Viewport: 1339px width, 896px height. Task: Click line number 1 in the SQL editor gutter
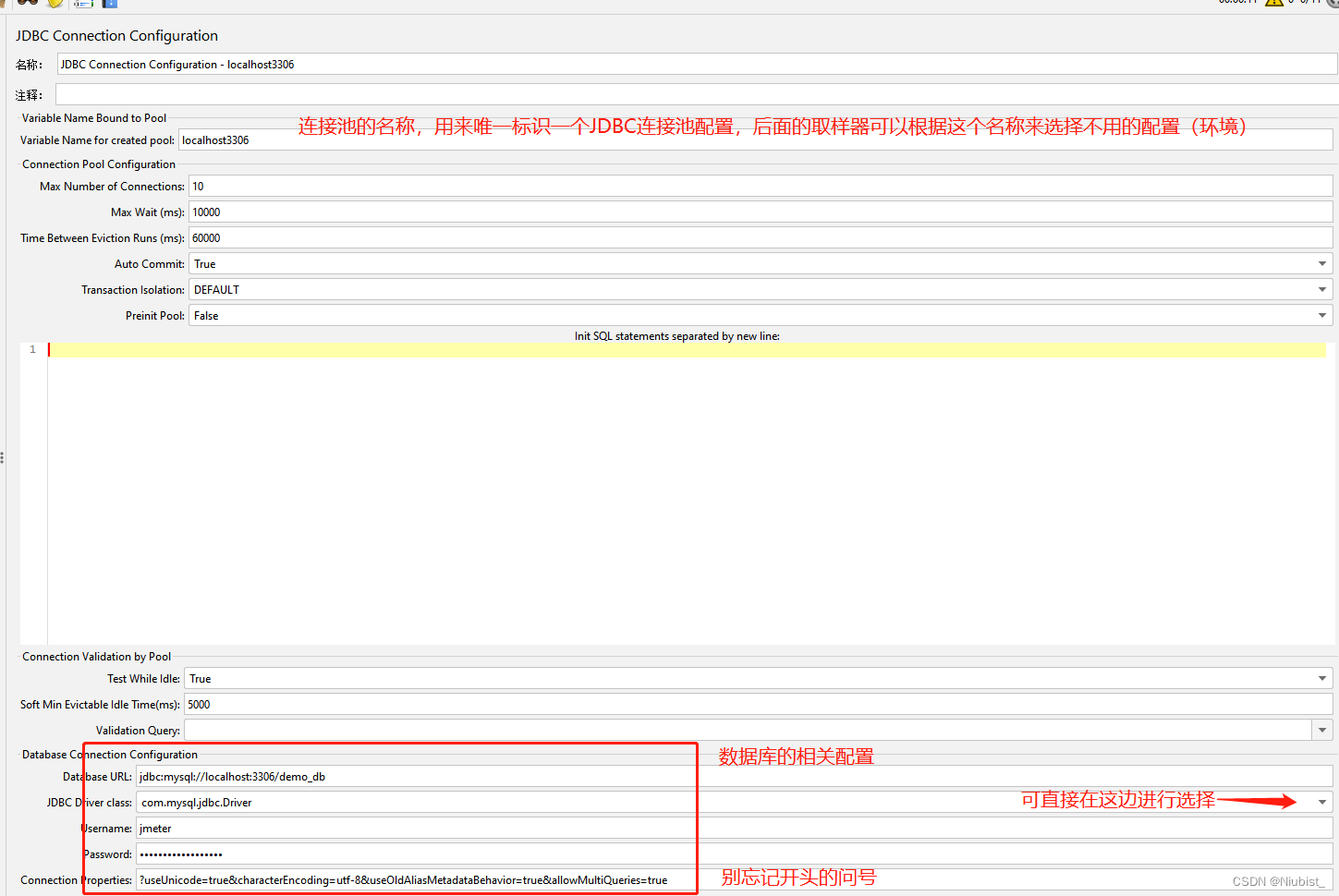pos(33,349)
